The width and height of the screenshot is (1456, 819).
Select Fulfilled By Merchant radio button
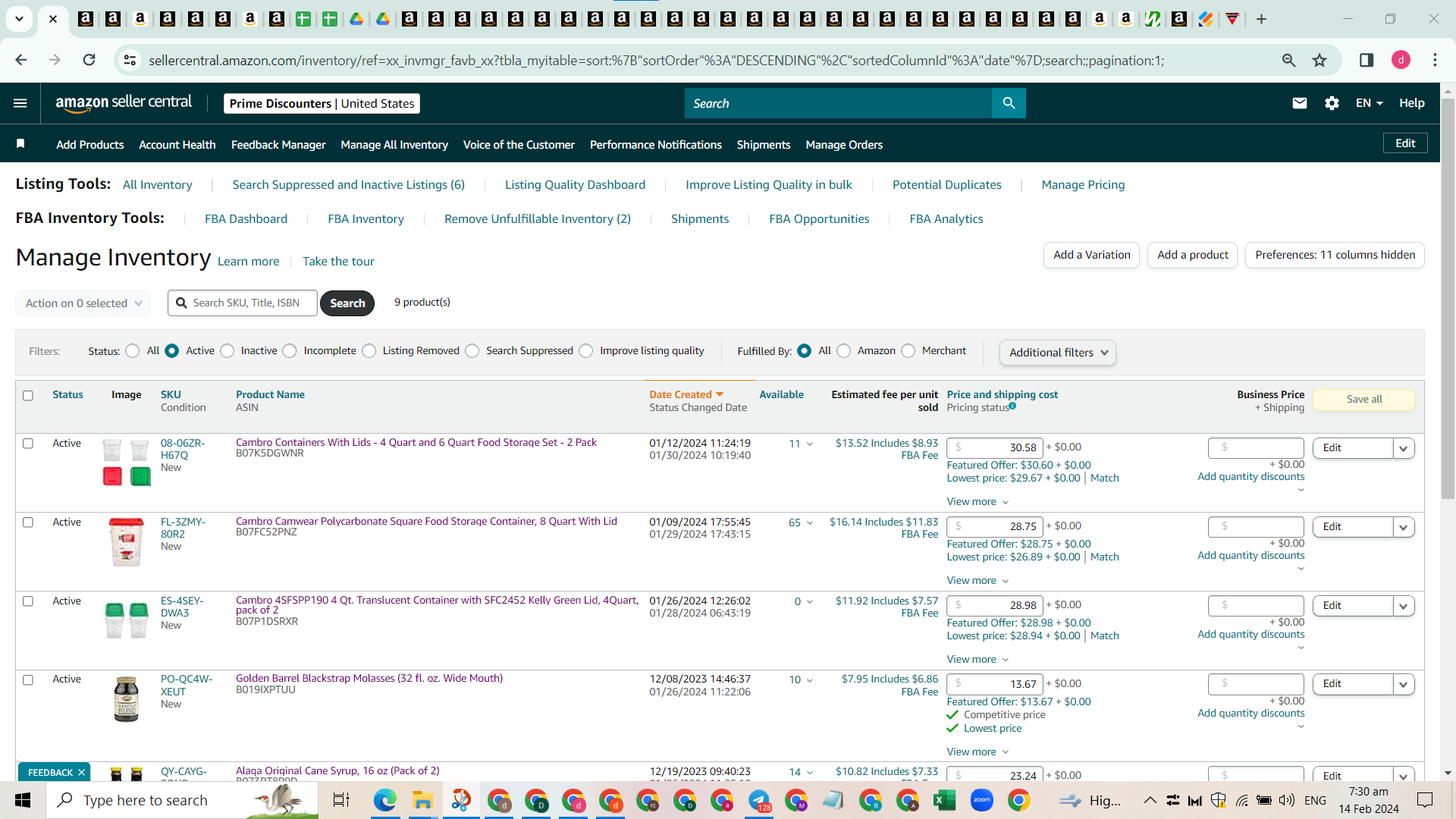[x=908, y=351]
